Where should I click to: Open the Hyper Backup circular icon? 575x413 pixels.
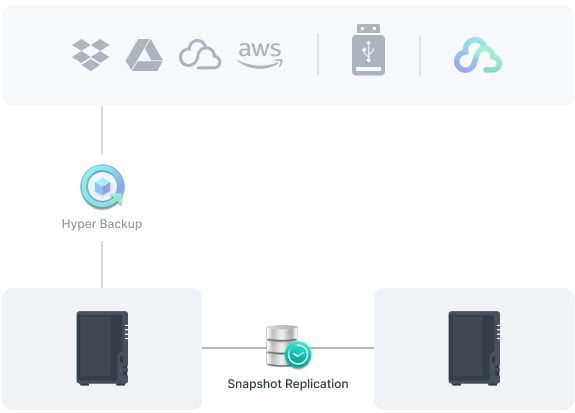click(x=103, y=186)
